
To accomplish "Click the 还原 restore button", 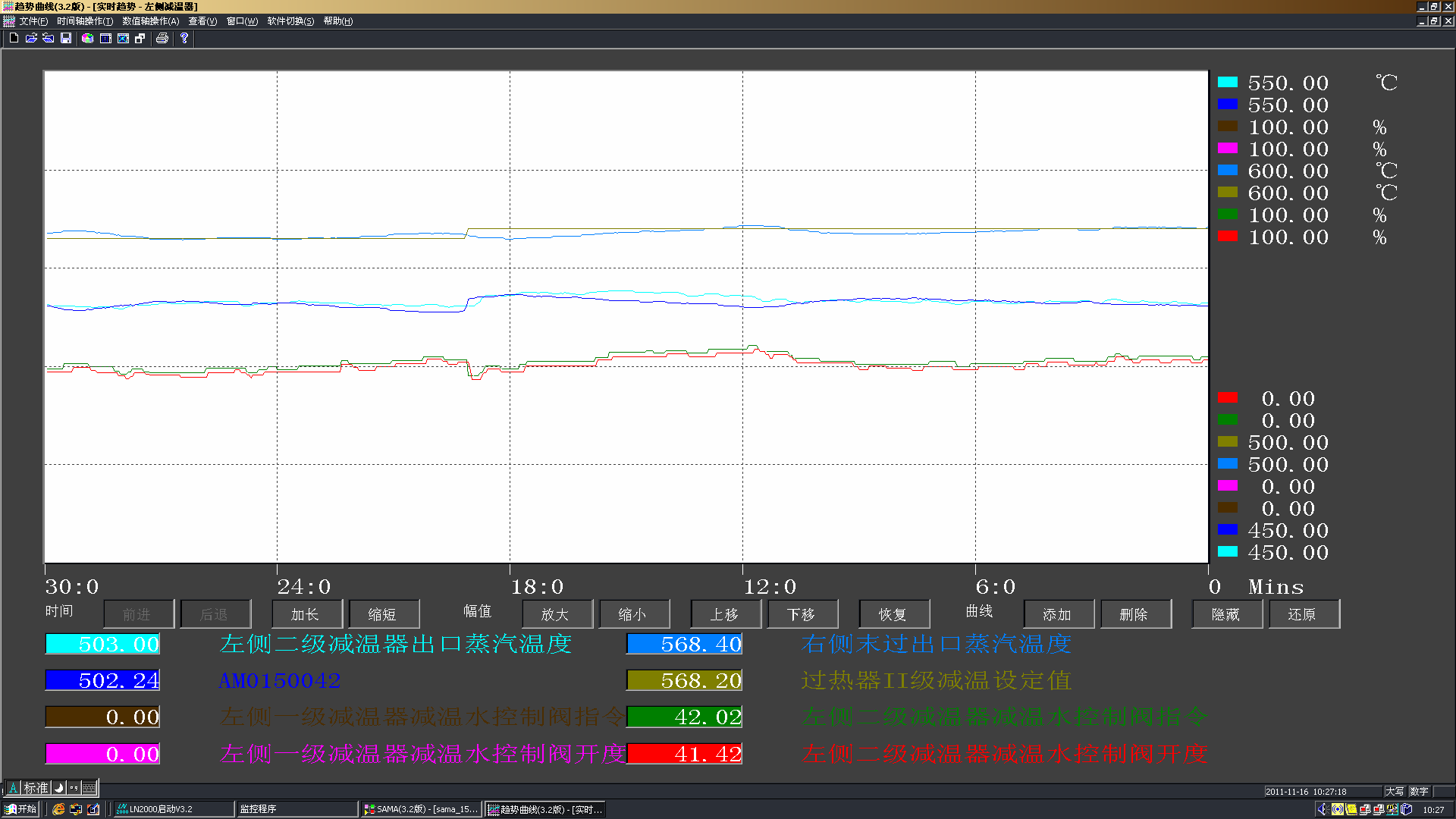I will (x=1304, y=614).
